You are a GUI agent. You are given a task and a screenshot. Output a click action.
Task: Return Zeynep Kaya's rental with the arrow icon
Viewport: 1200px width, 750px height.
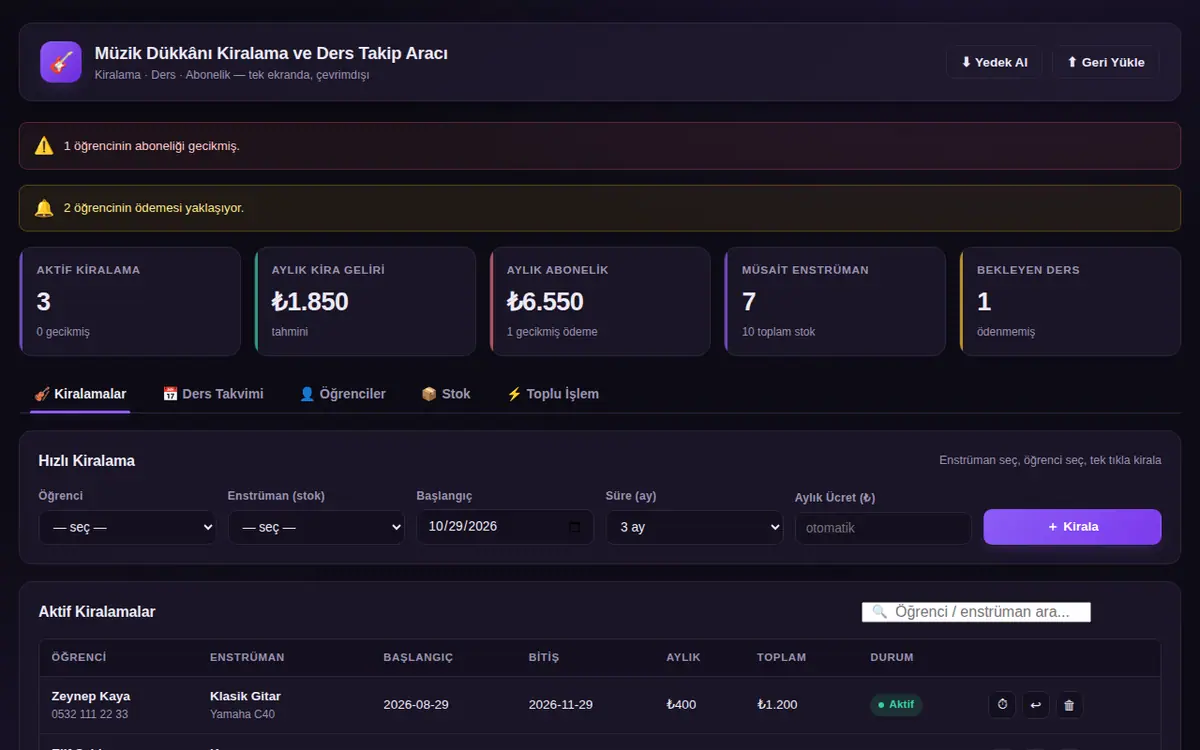(x=1036, y=705)
